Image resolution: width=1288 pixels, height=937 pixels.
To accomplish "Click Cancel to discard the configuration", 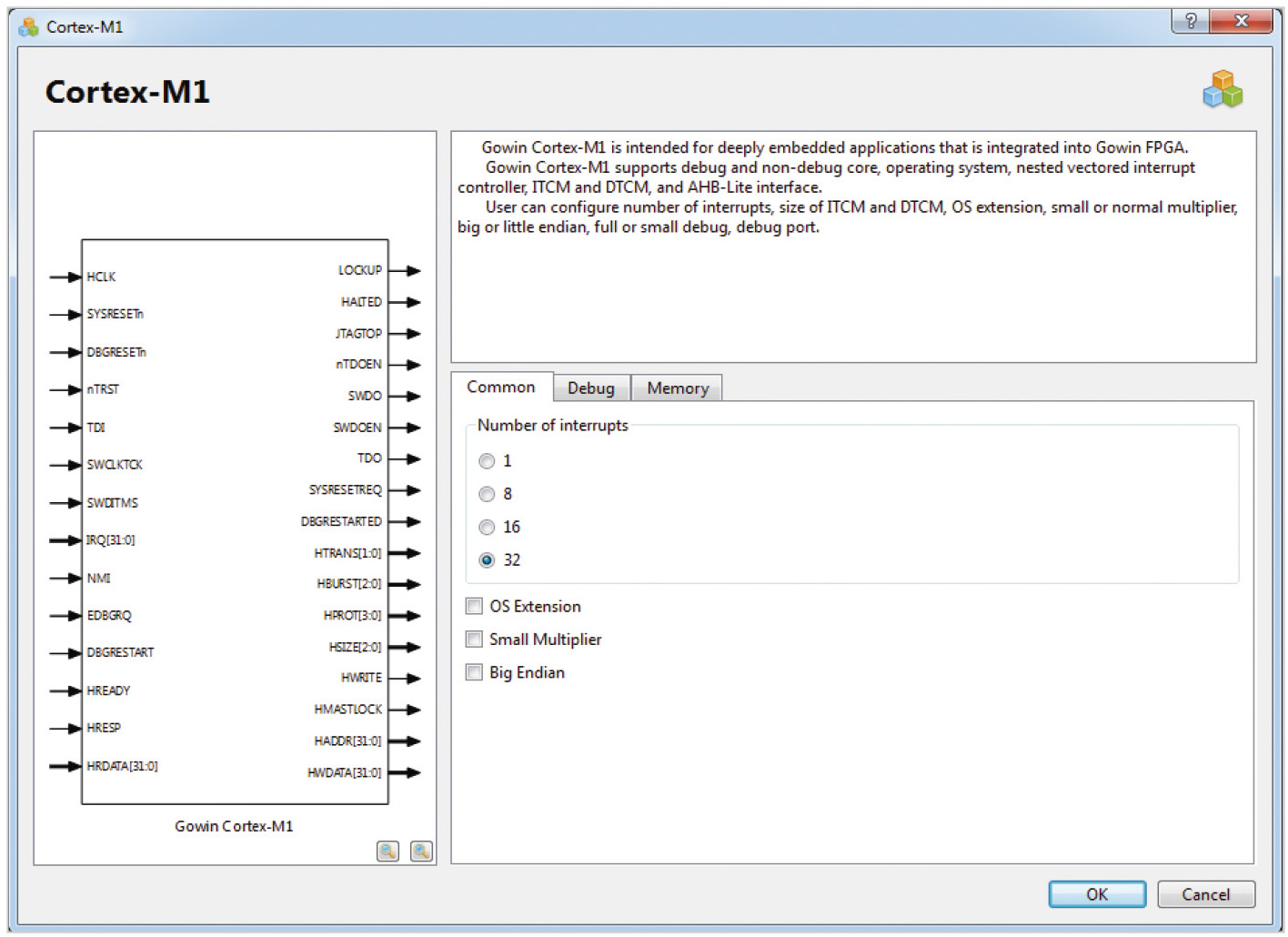I will click(1205, 894).
